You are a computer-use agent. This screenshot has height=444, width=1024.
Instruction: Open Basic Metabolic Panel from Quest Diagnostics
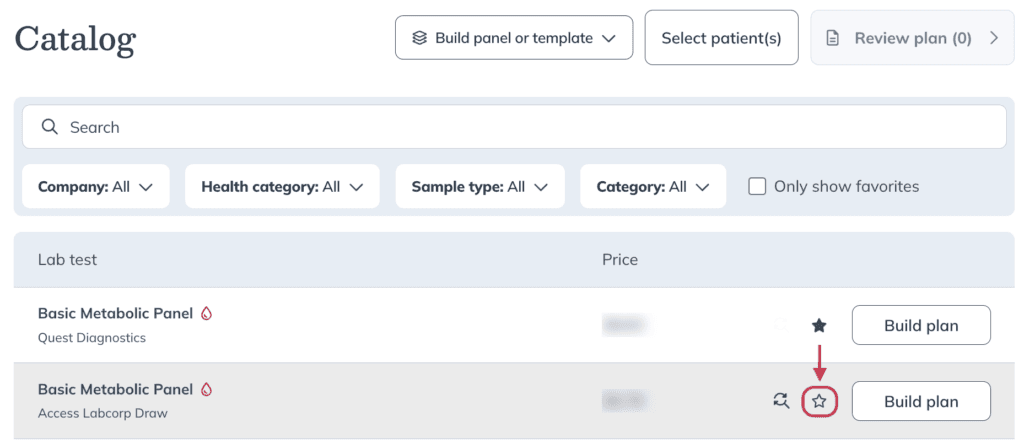(116, 313)
